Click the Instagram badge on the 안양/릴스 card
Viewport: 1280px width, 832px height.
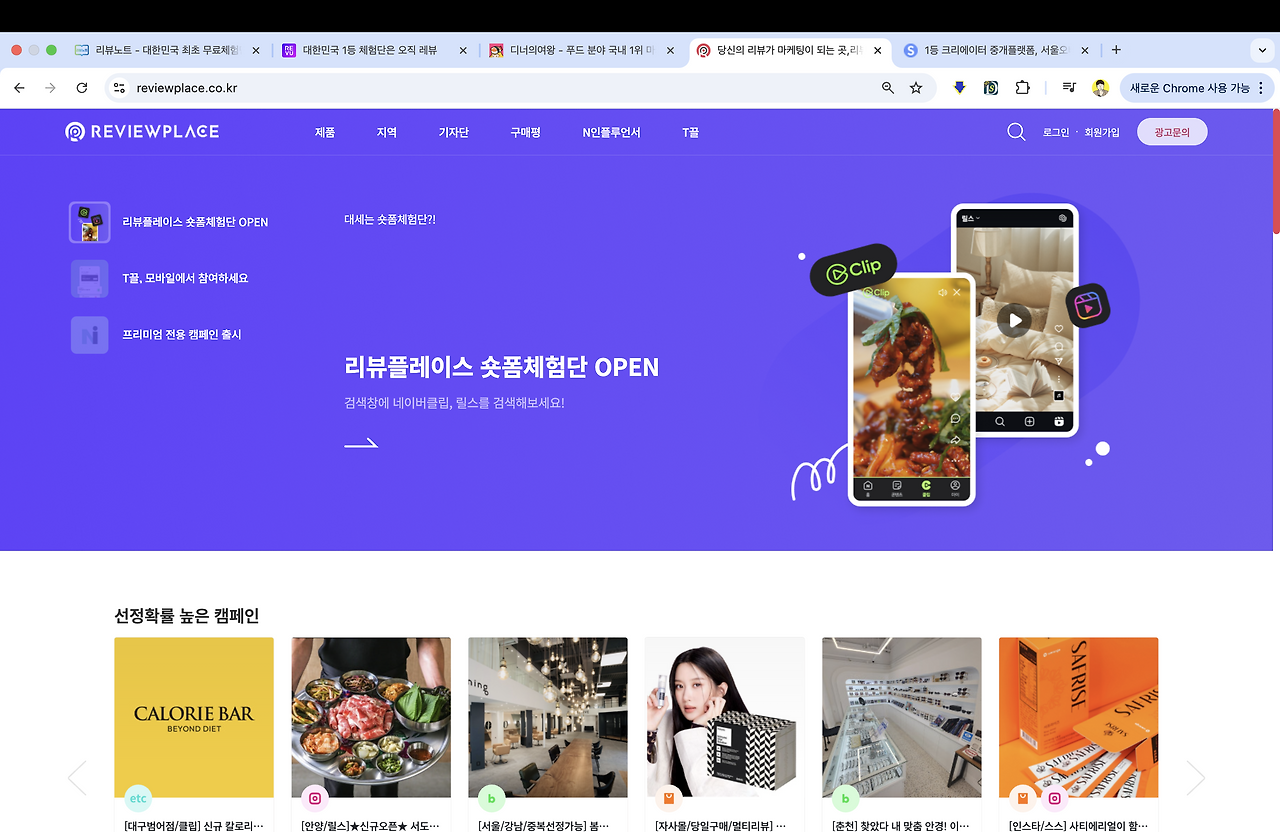point(314,798)
